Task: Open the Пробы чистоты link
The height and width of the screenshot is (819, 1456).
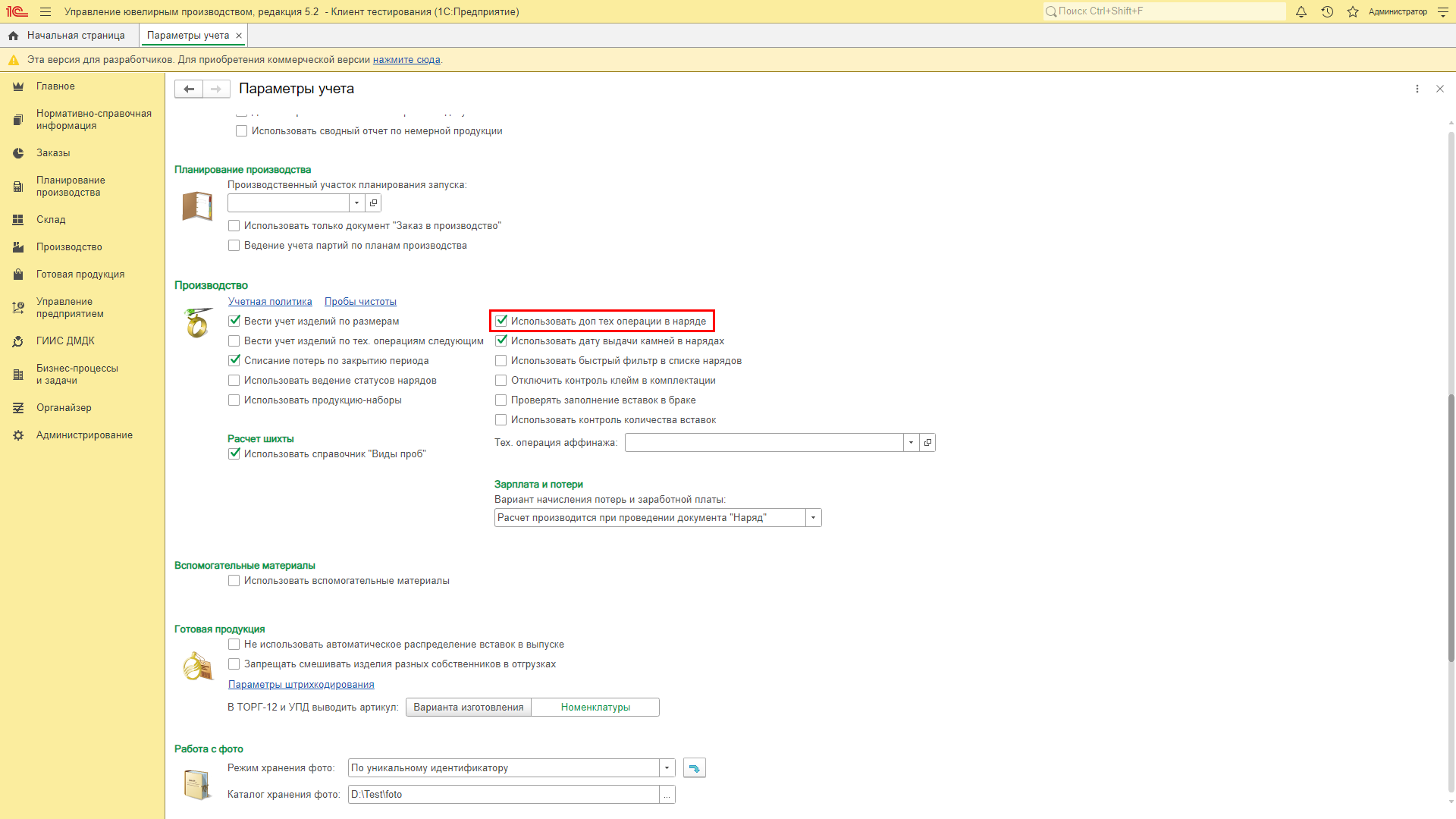Action: tap(360, 302)
